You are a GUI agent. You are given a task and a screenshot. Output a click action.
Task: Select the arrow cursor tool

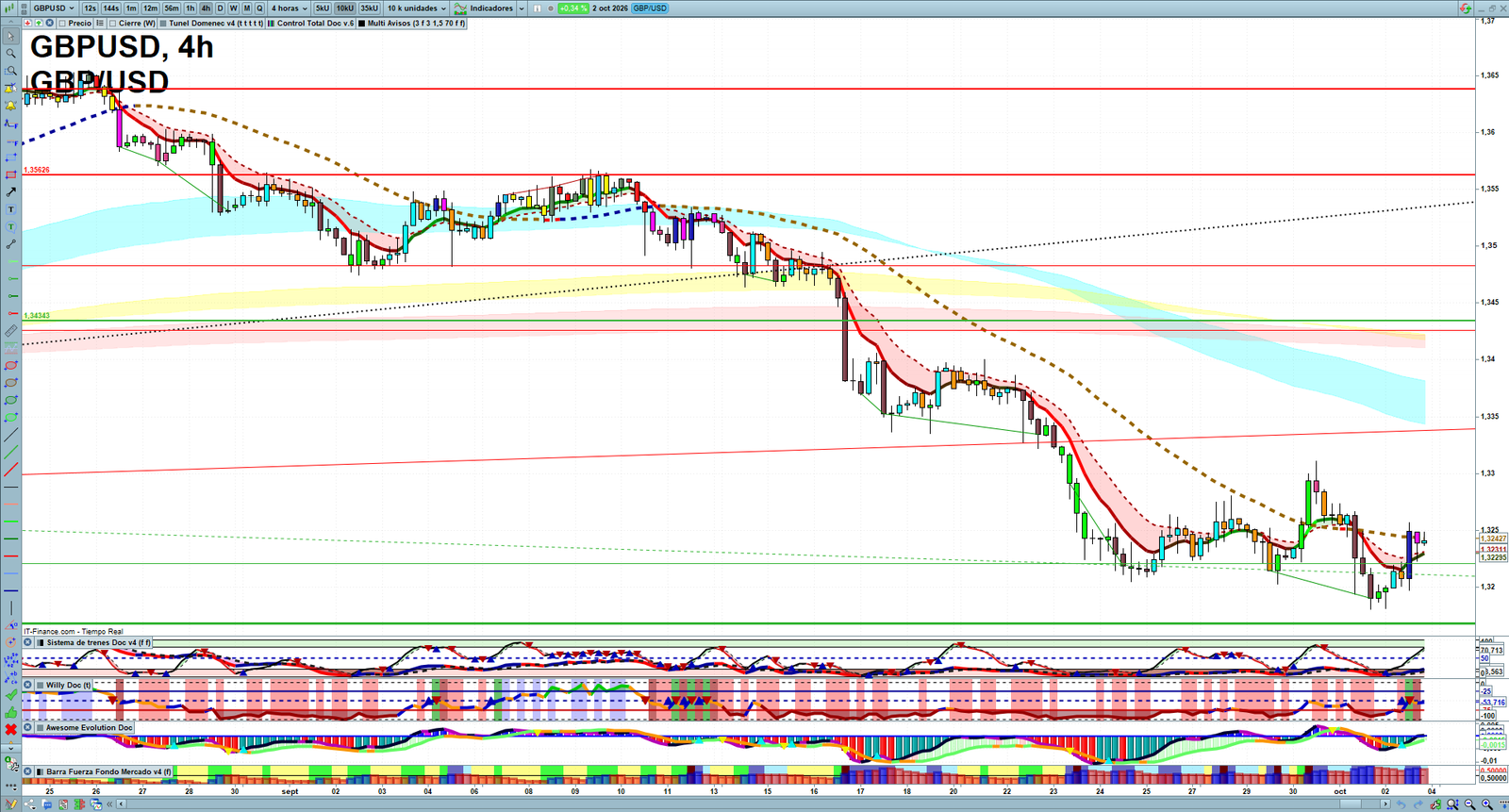pyautogui.click(x=10, y=37)
